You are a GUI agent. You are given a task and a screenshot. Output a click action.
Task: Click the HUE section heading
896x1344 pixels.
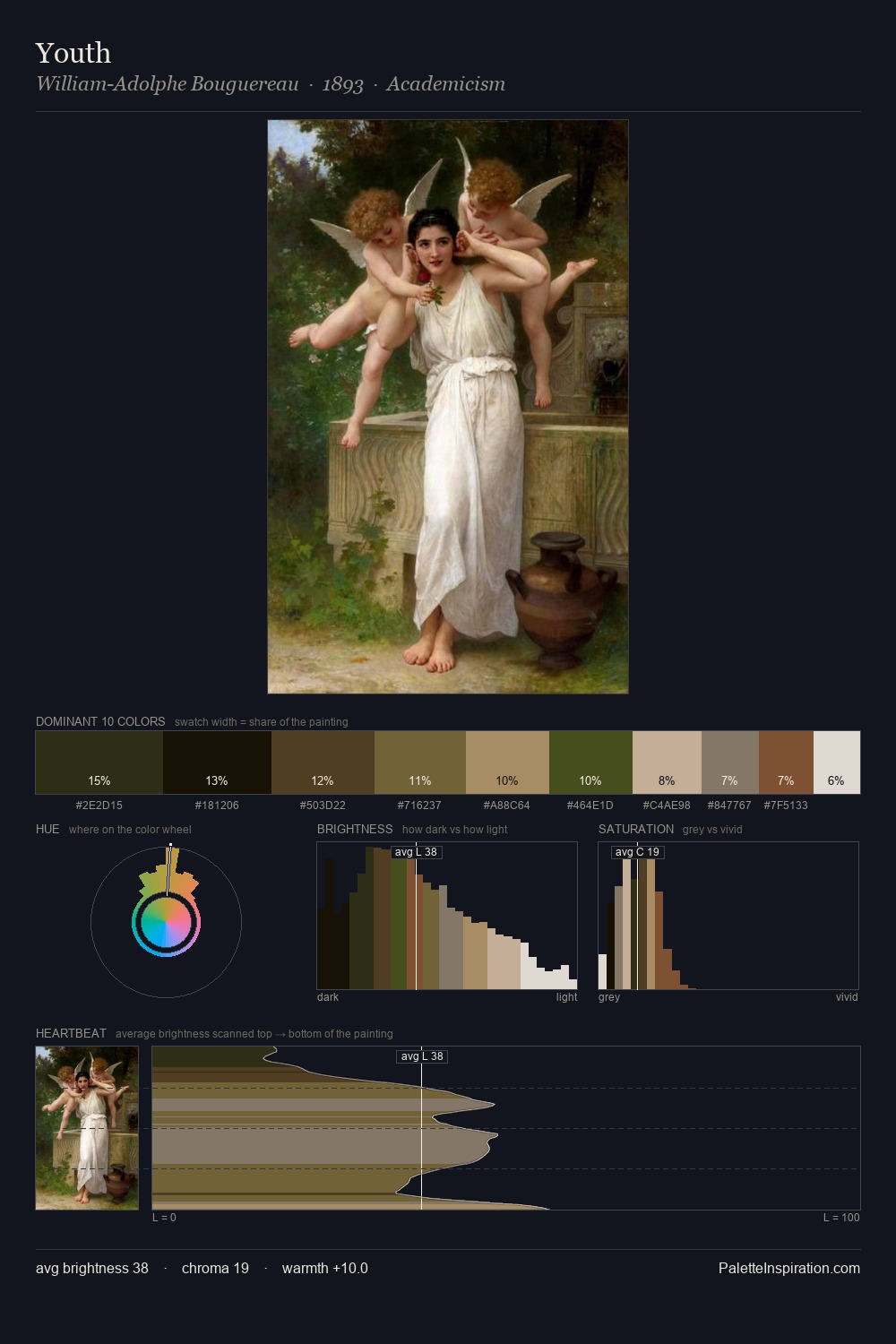tap(47, 829)
